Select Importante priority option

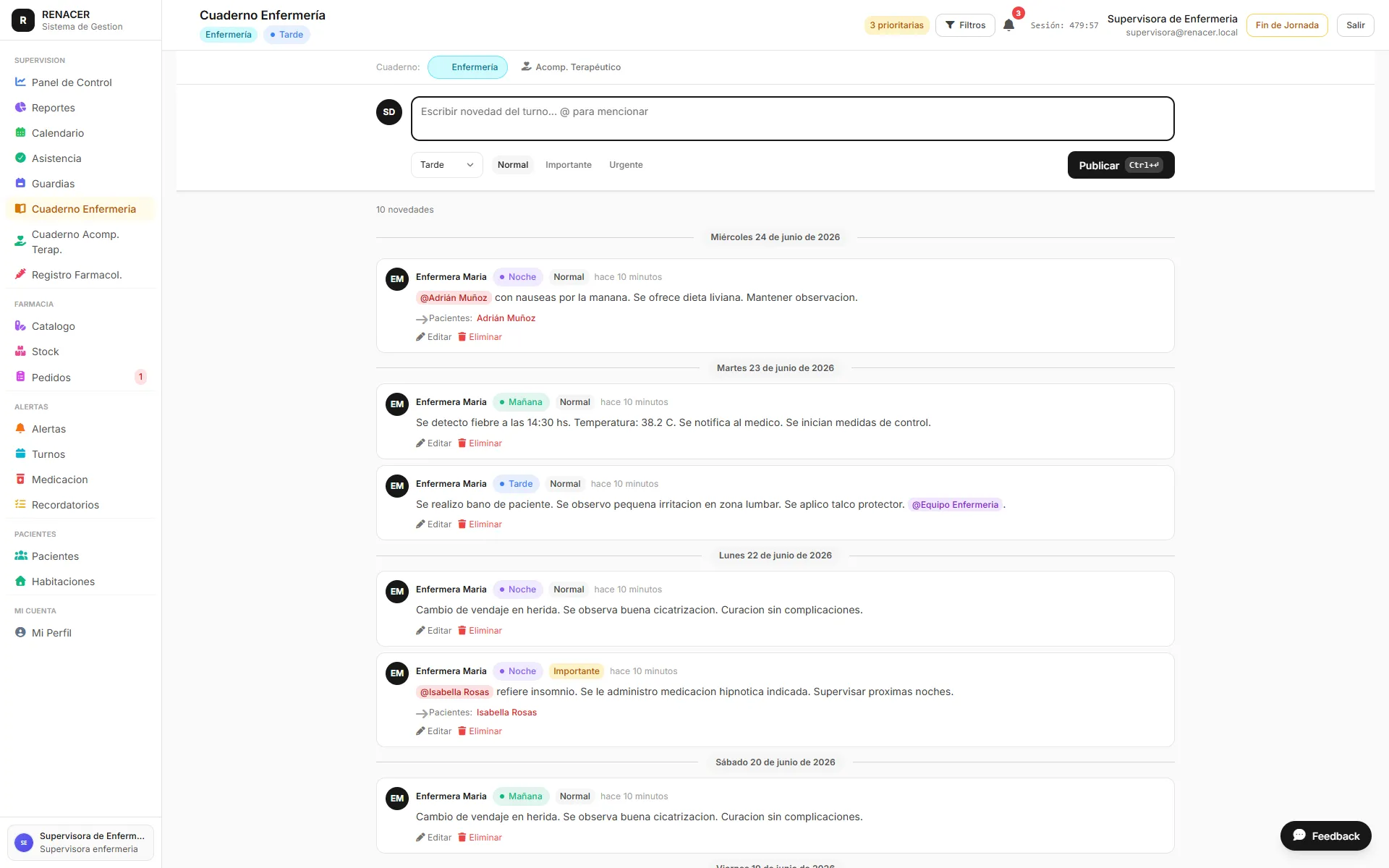569,165
